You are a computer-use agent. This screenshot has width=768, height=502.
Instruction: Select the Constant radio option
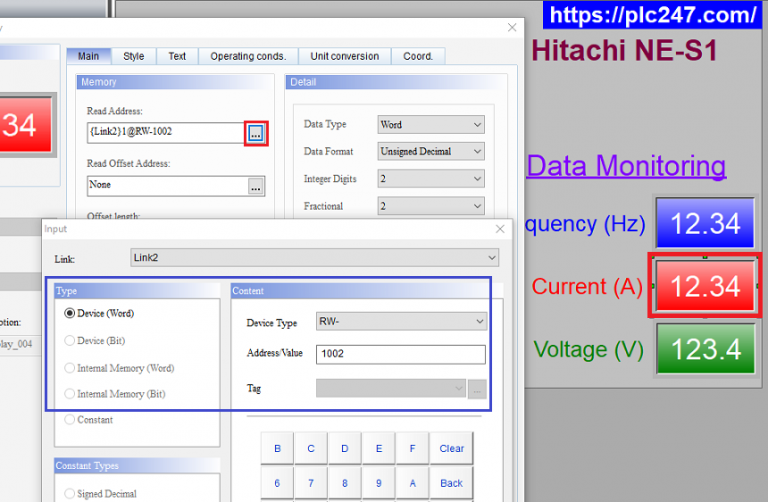pos(89,420)
